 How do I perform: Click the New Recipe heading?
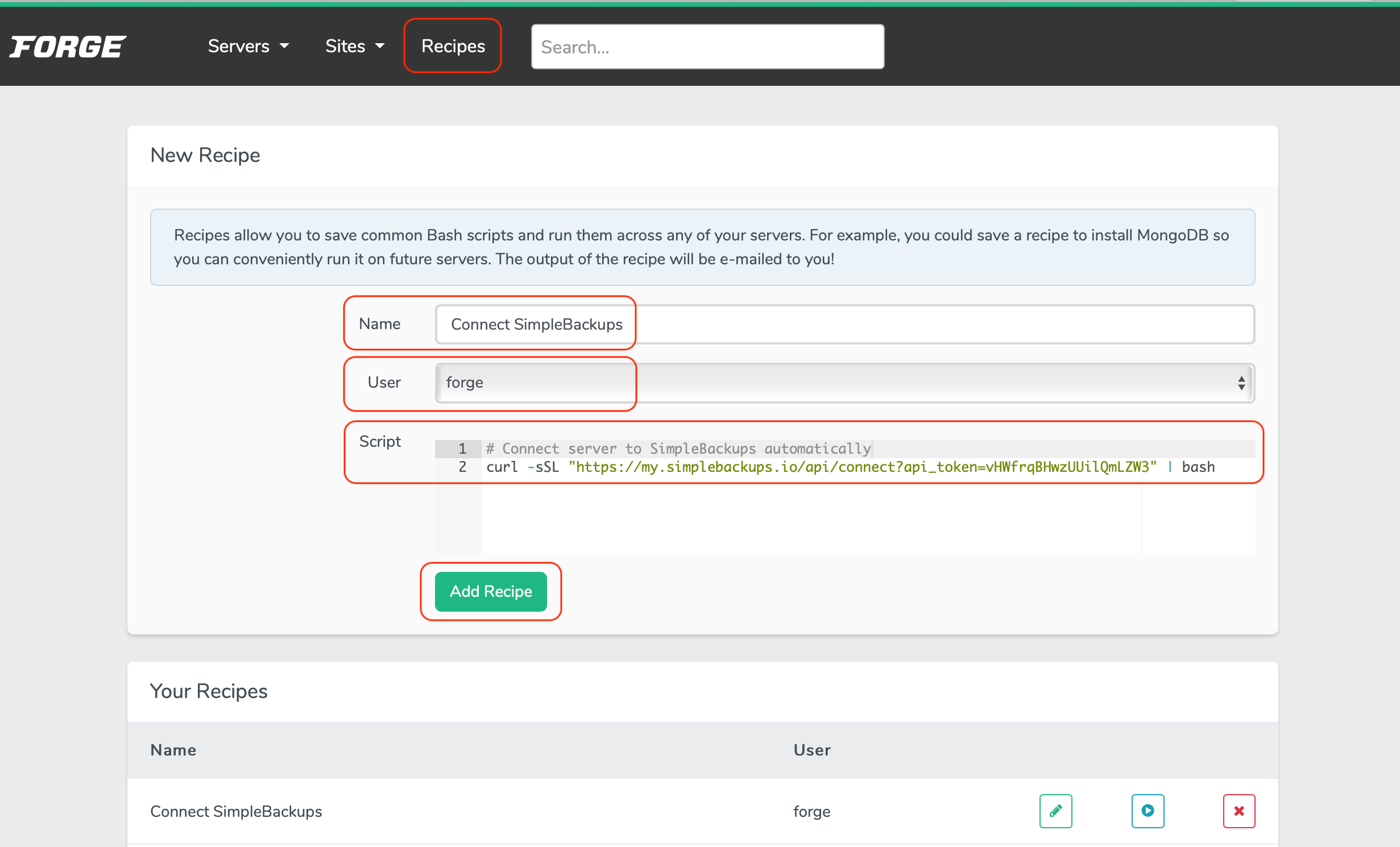[x=205, y=155]
